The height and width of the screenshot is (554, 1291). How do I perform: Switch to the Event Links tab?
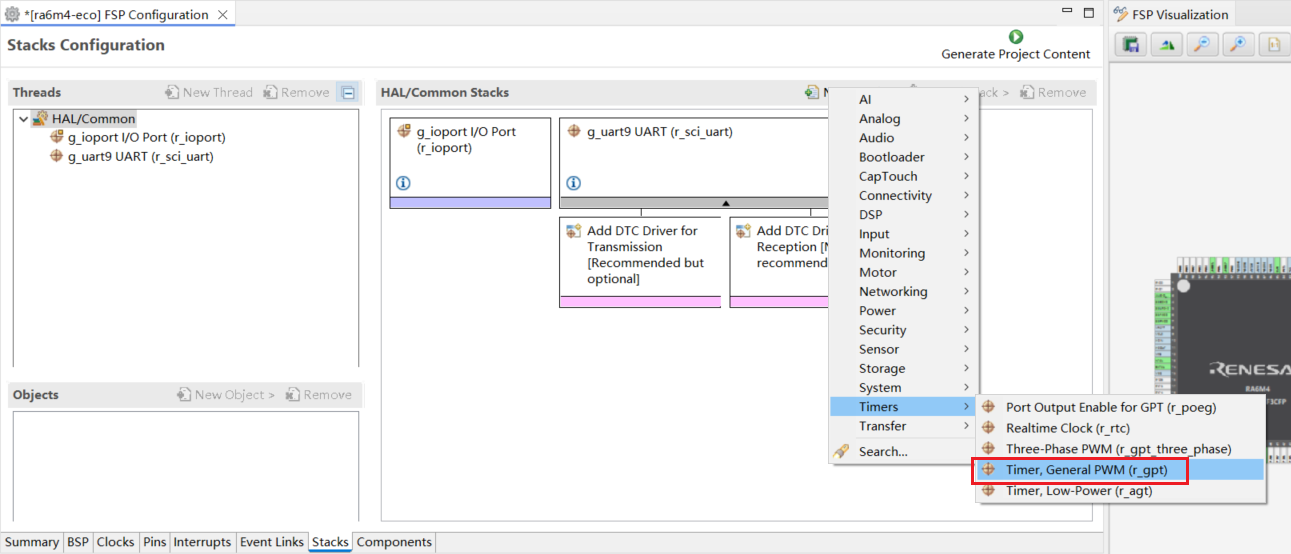click(x=271, y=542)
